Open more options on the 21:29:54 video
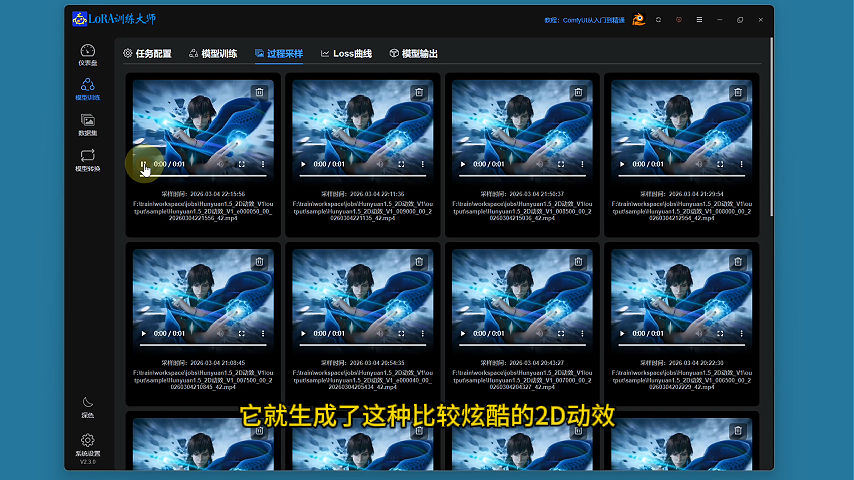 (741, 164)
